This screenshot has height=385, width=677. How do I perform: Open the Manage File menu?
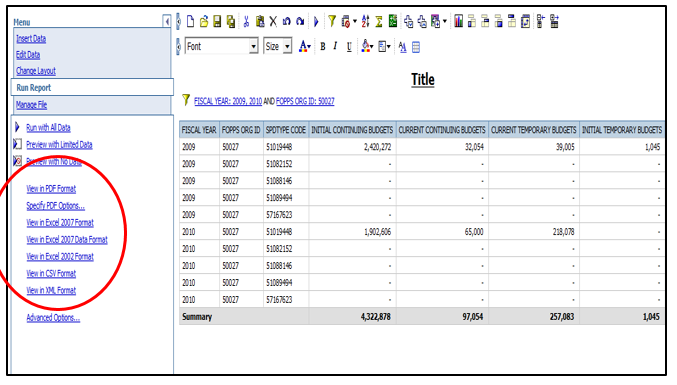coord(31,105)
